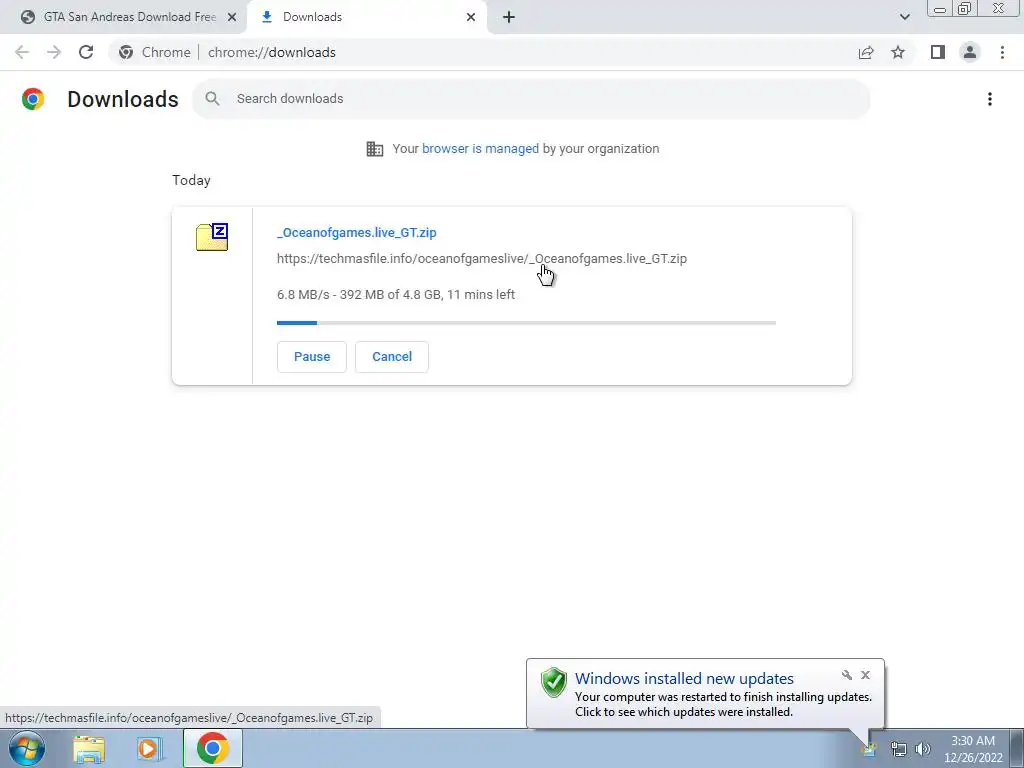Open a new tab
The height and width of the screenshot is (768, 1024).
(509, 17)
